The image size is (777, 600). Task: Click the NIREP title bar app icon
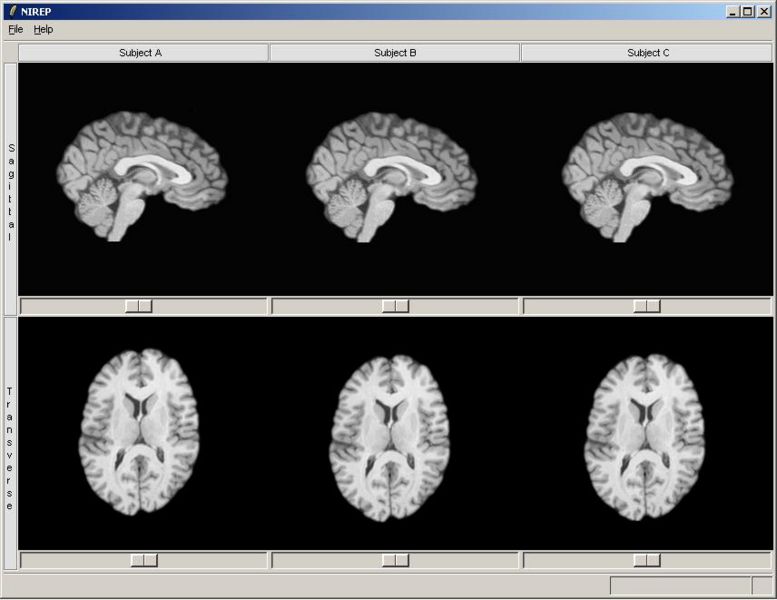(12, 11)
